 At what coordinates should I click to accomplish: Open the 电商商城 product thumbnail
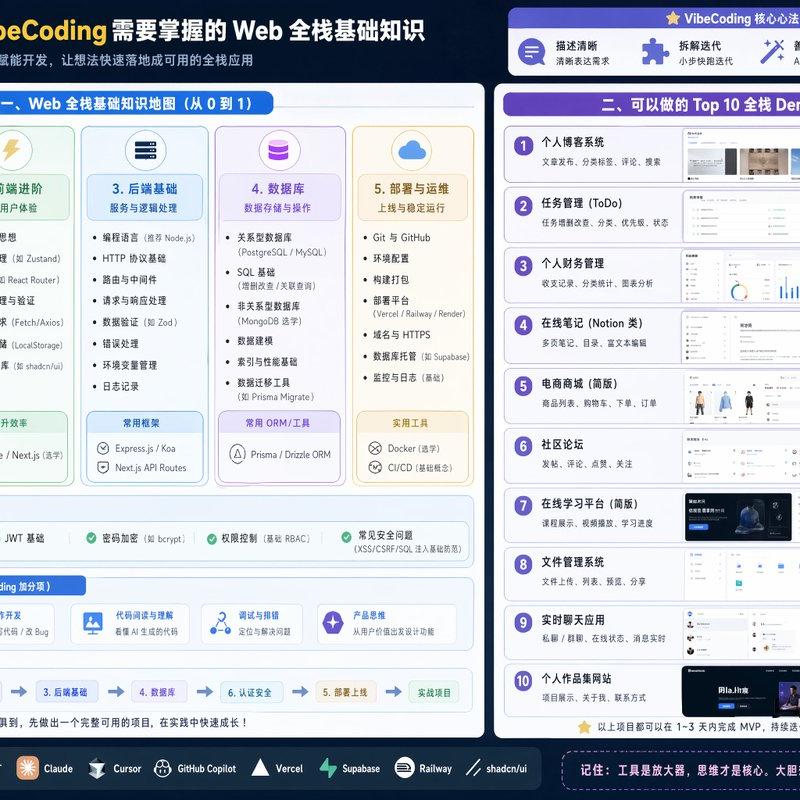(741, 396)
